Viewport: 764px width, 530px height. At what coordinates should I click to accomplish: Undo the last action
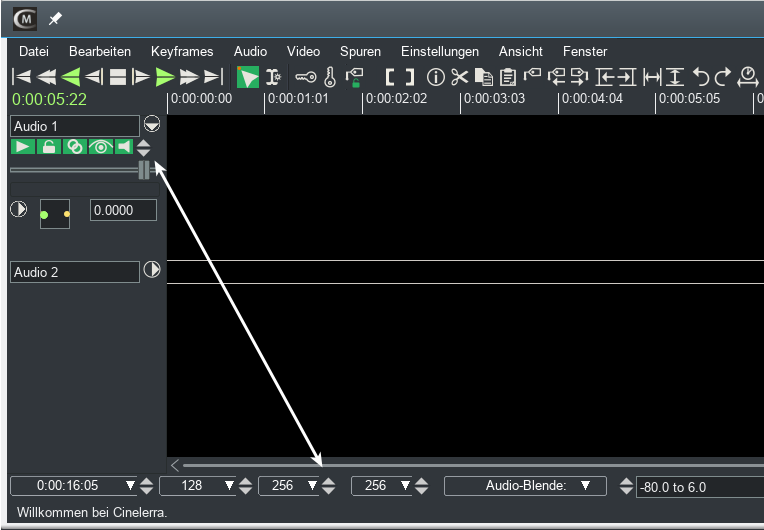click(x=701, y=77)
